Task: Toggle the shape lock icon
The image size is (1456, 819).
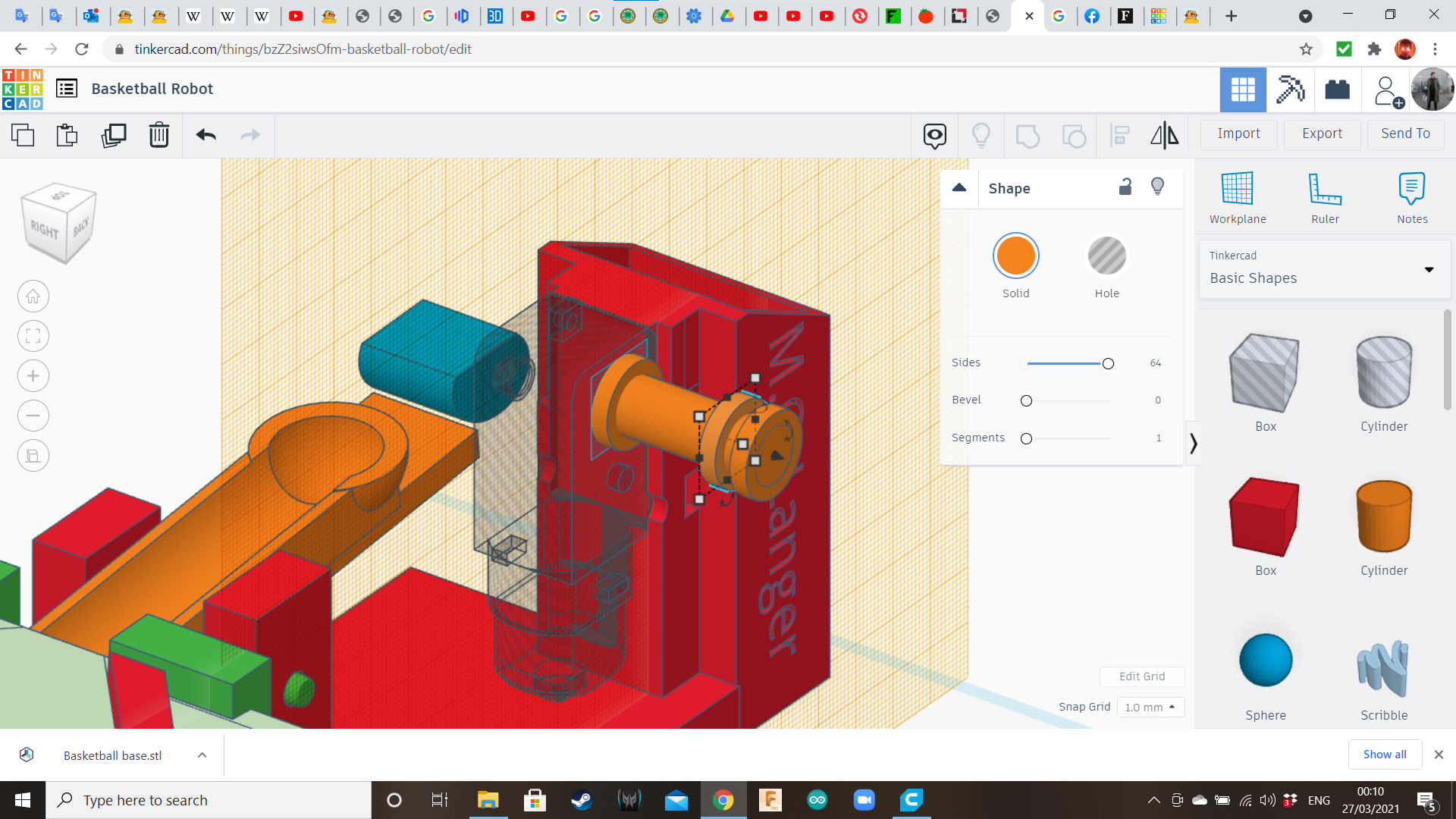Action: 1125,187
